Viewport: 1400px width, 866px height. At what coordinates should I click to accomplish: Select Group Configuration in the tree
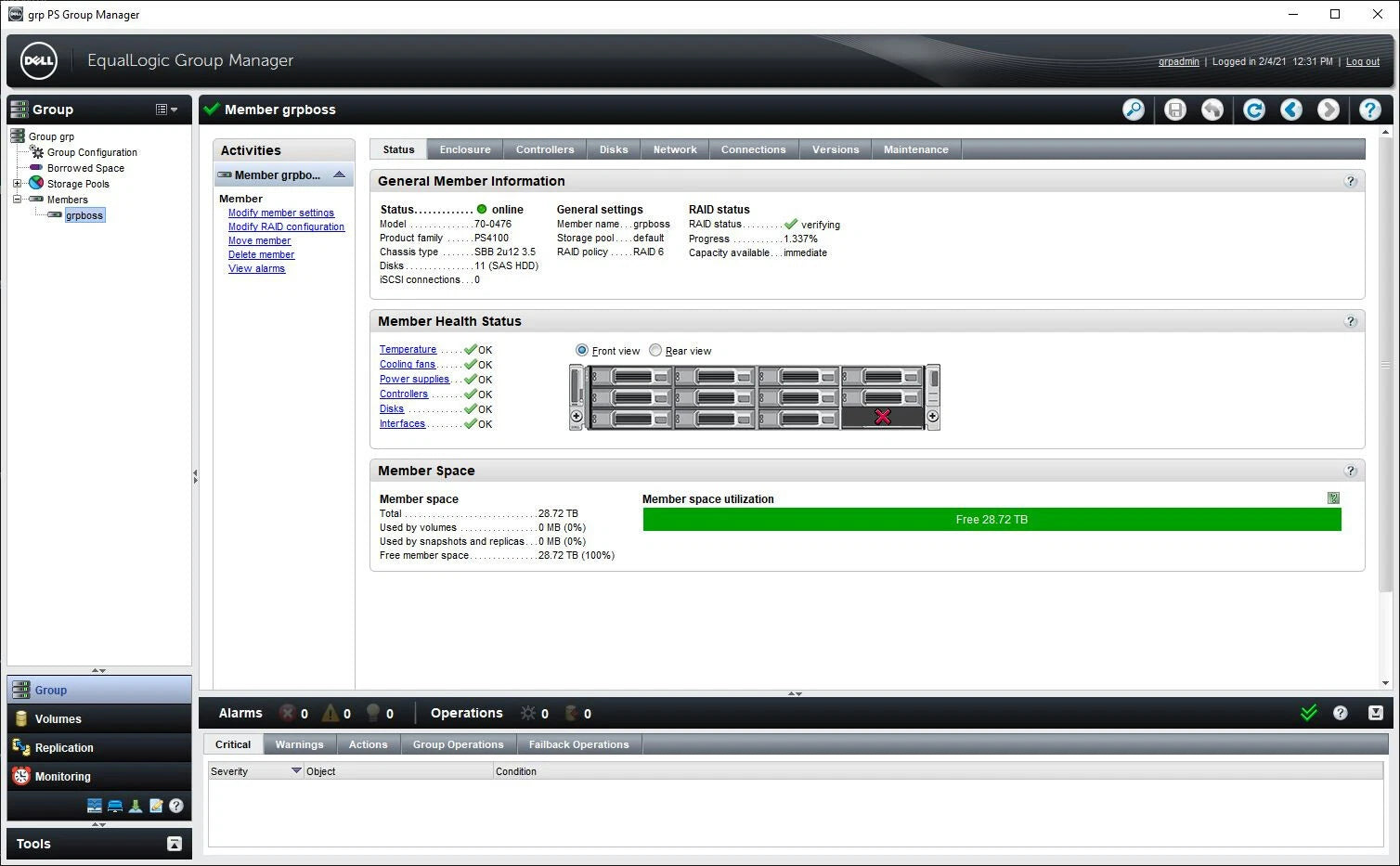click(92, 152)
